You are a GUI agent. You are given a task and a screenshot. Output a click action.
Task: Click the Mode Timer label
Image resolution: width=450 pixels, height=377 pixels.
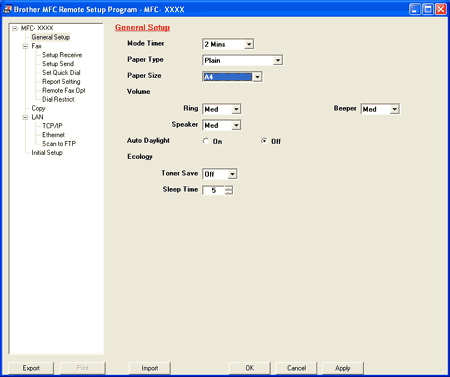click(x=146, y=43)
